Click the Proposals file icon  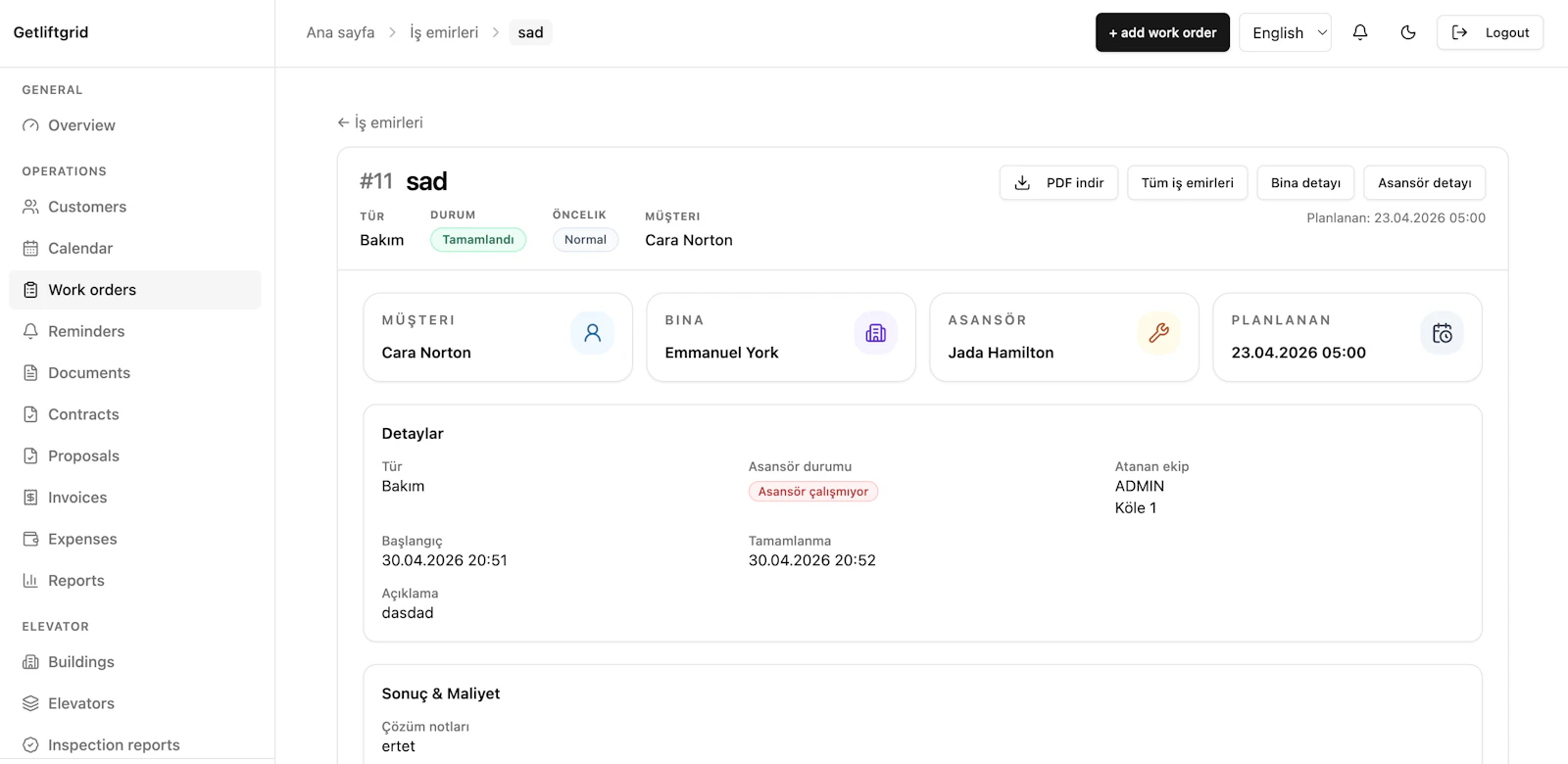tap(30, 455)
